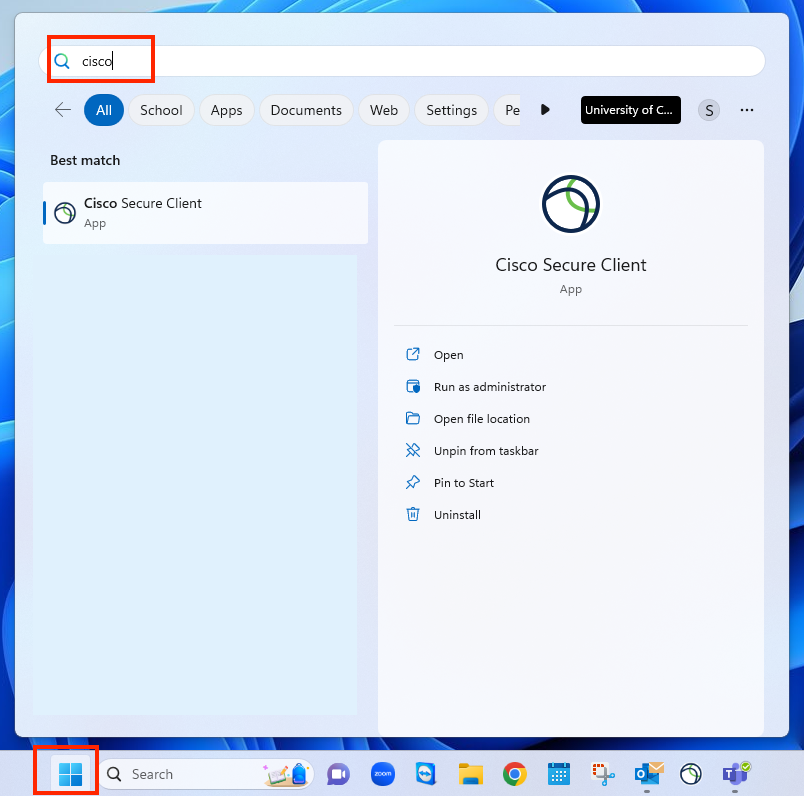Choose Open file location
The image size is (804, 796).
(x=481, y=419)
